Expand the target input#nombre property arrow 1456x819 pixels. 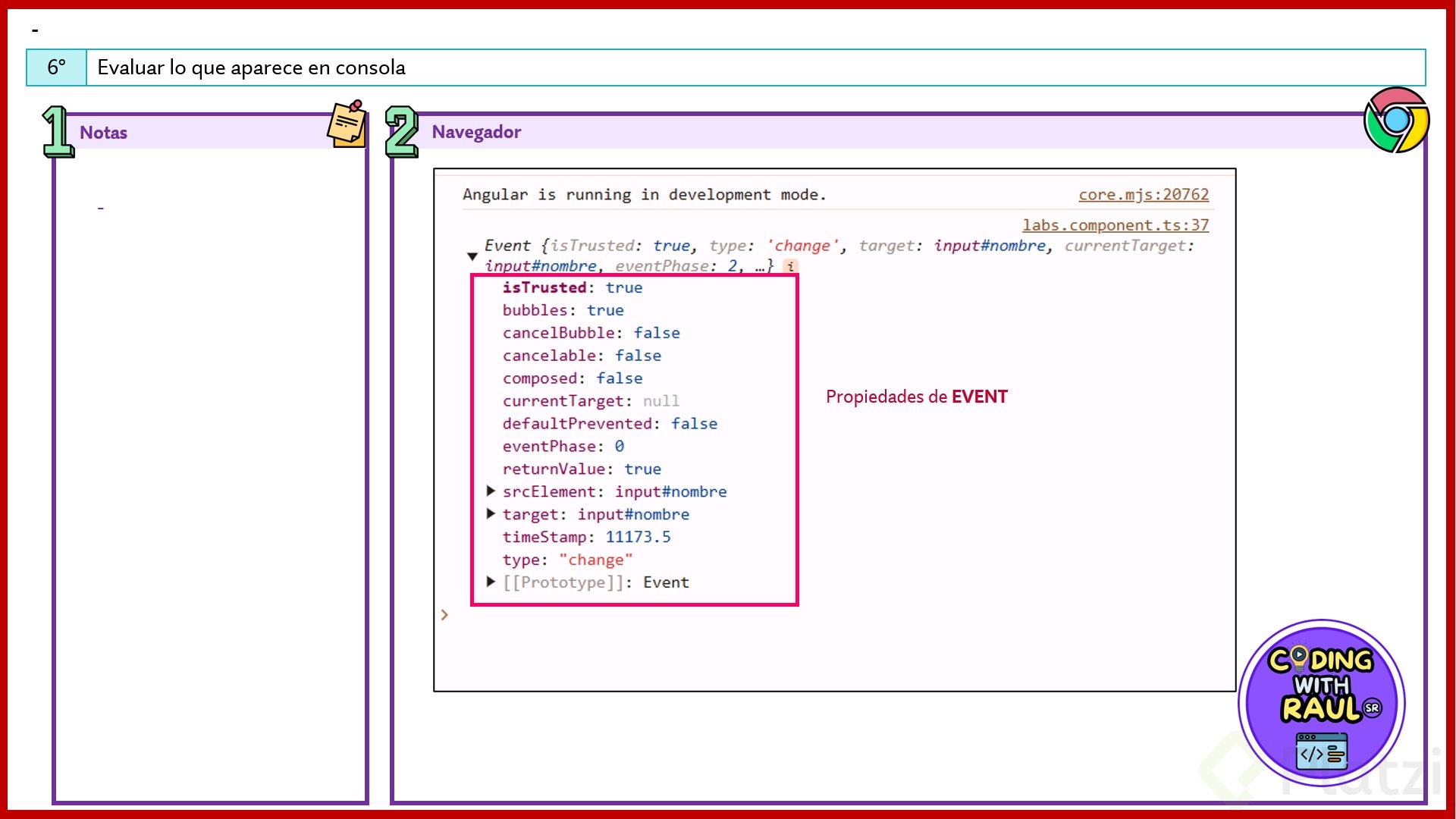(x=491, y=514)
